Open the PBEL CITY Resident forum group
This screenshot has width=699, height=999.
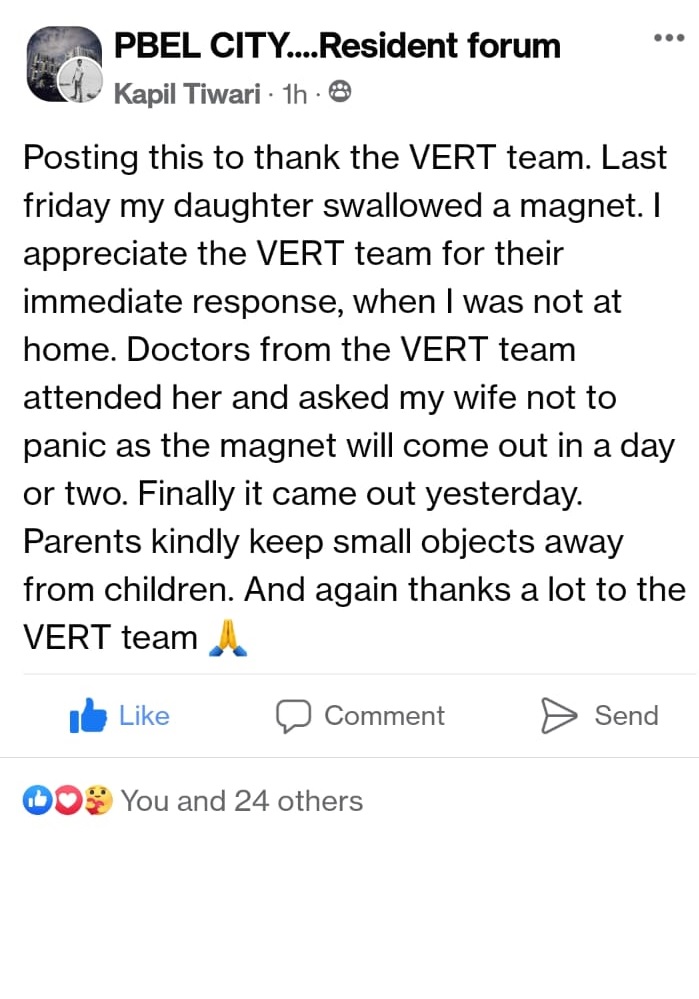click(x=337, y=45)
